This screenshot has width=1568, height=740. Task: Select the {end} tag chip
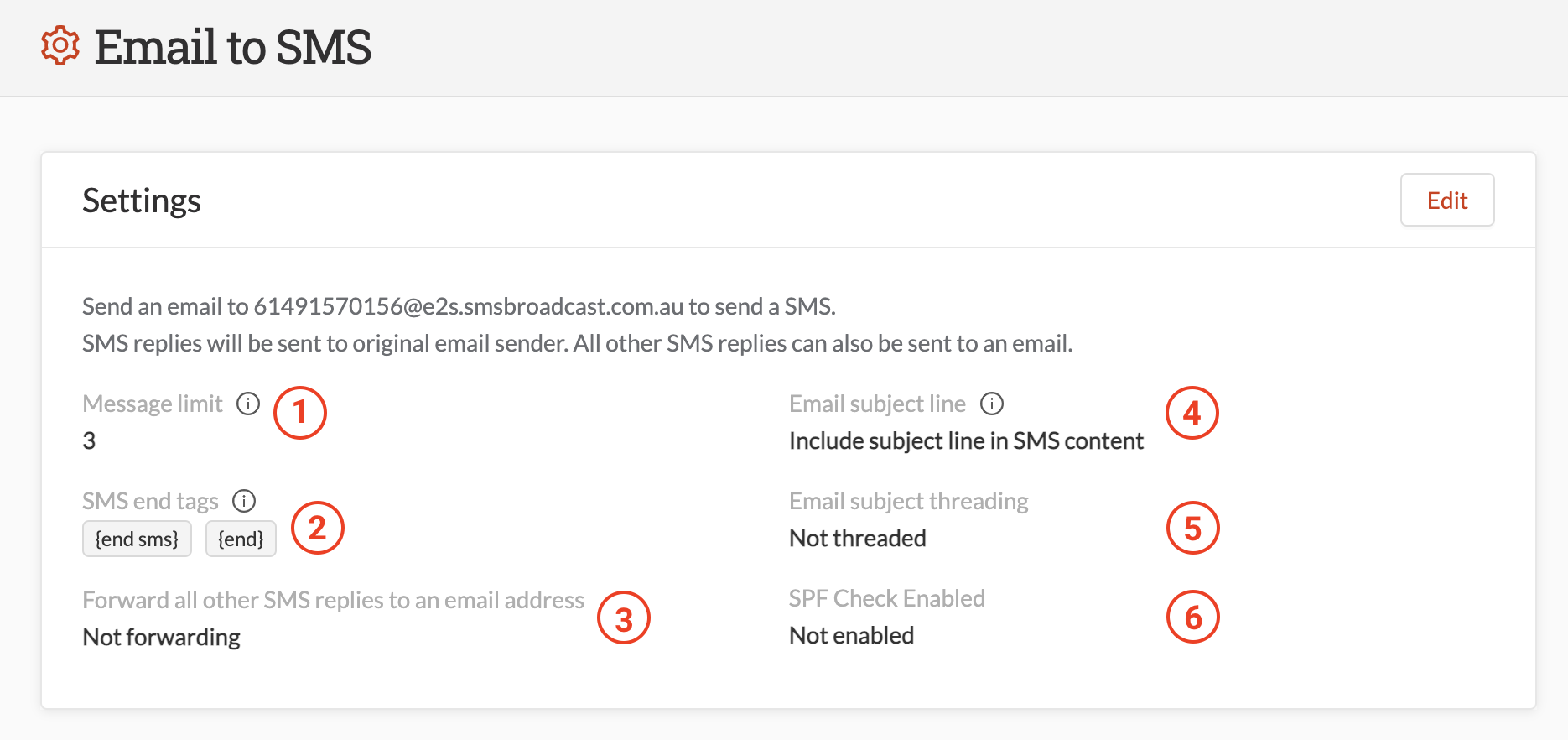241,539
